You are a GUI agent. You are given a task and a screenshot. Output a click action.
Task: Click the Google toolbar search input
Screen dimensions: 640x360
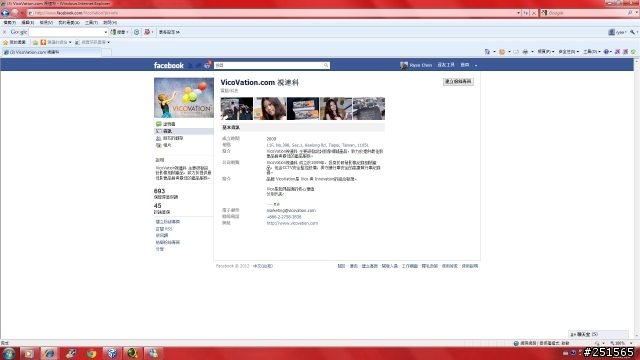[66, 32]
